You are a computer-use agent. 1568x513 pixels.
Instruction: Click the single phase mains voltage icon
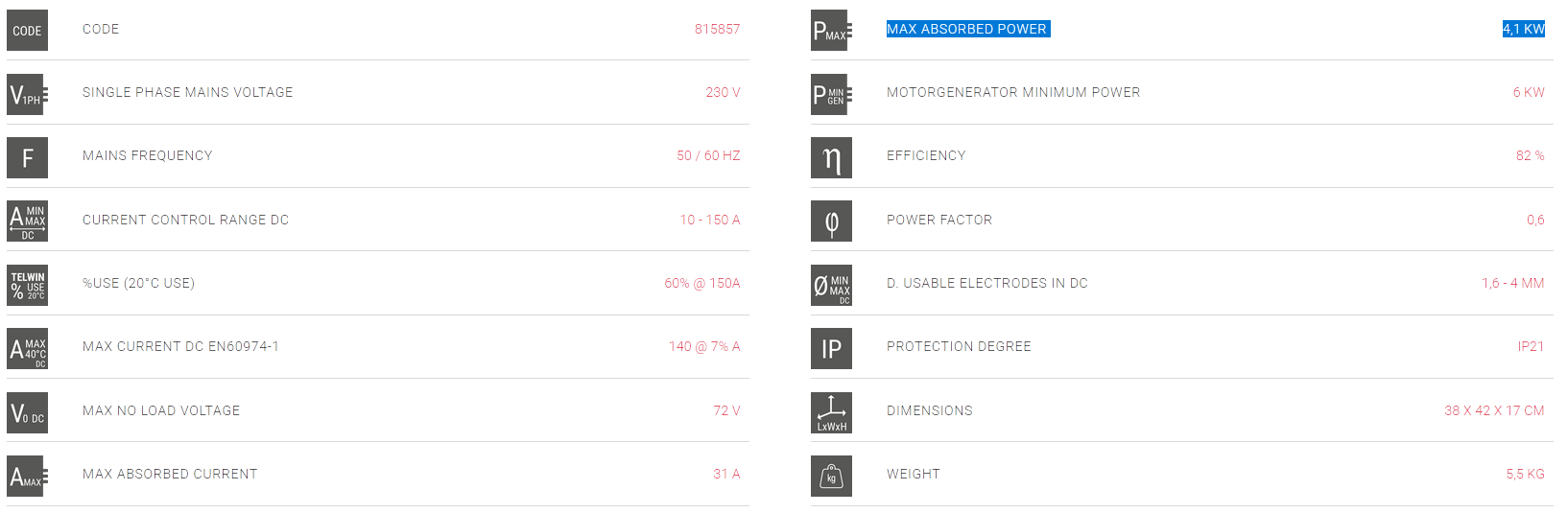click(27, 94)
